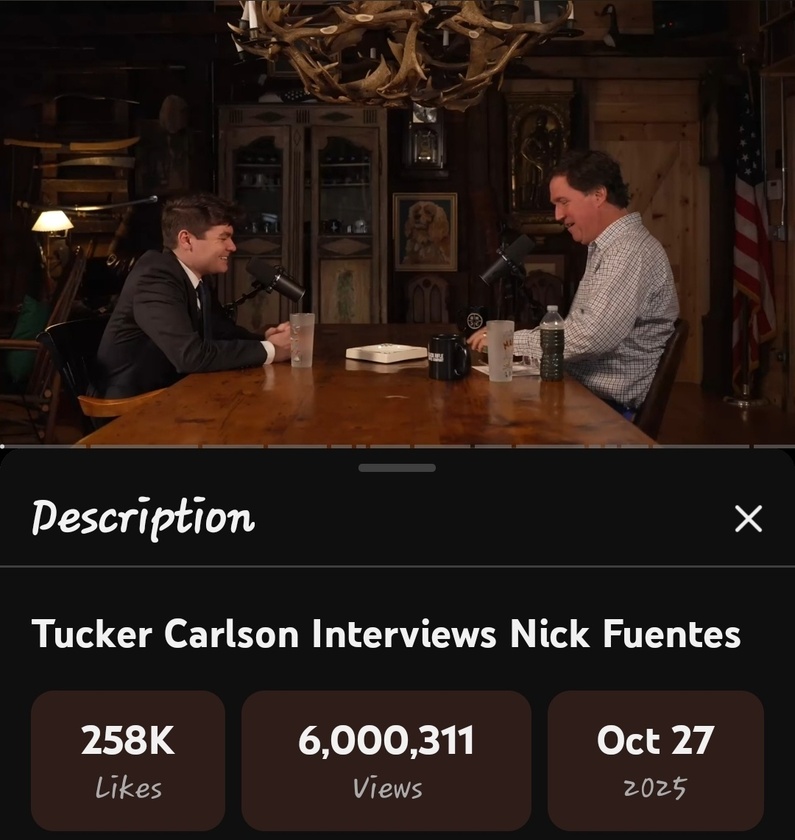
Task: Click the 2025 year label
Action: point(655,788)
